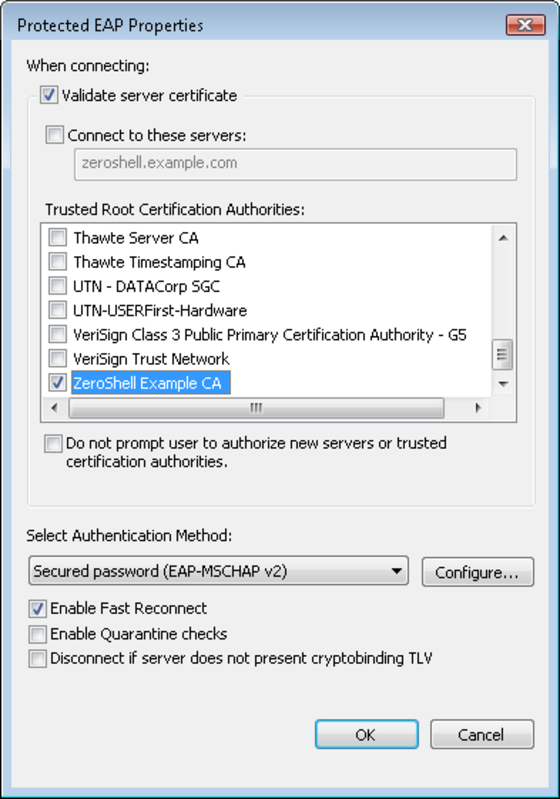This screenshot has width=560, height=799.
Task: Click horizontal scrollbar right arrow
Action: coord(477,408)
